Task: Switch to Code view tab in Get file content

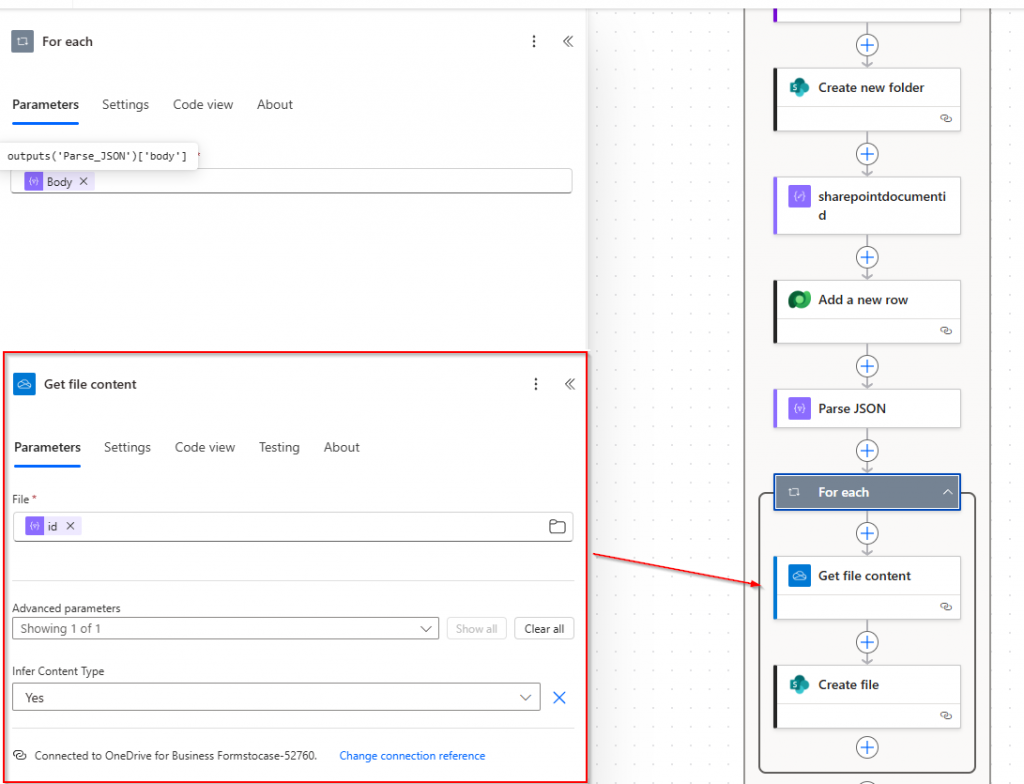Action: pyautogui.click(x=204, y=447)
